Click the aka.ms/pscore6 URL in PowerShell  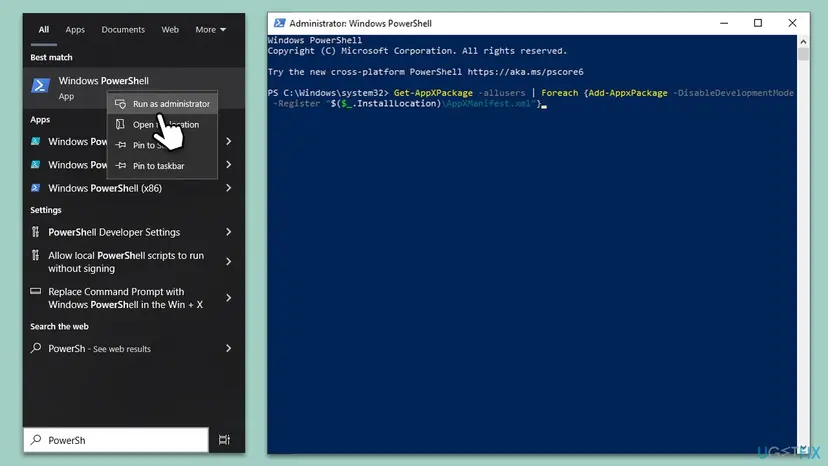point(525,72)
